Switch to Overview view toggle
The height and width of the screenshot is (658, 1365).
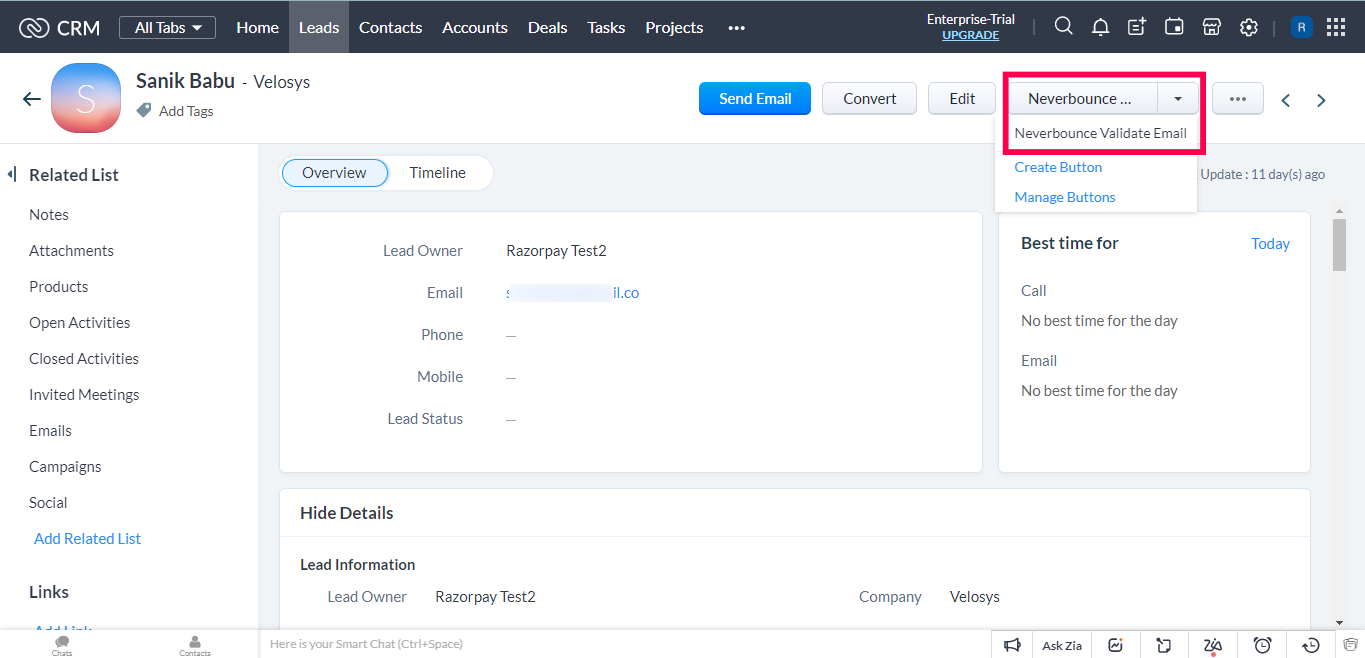click(334, 173)
